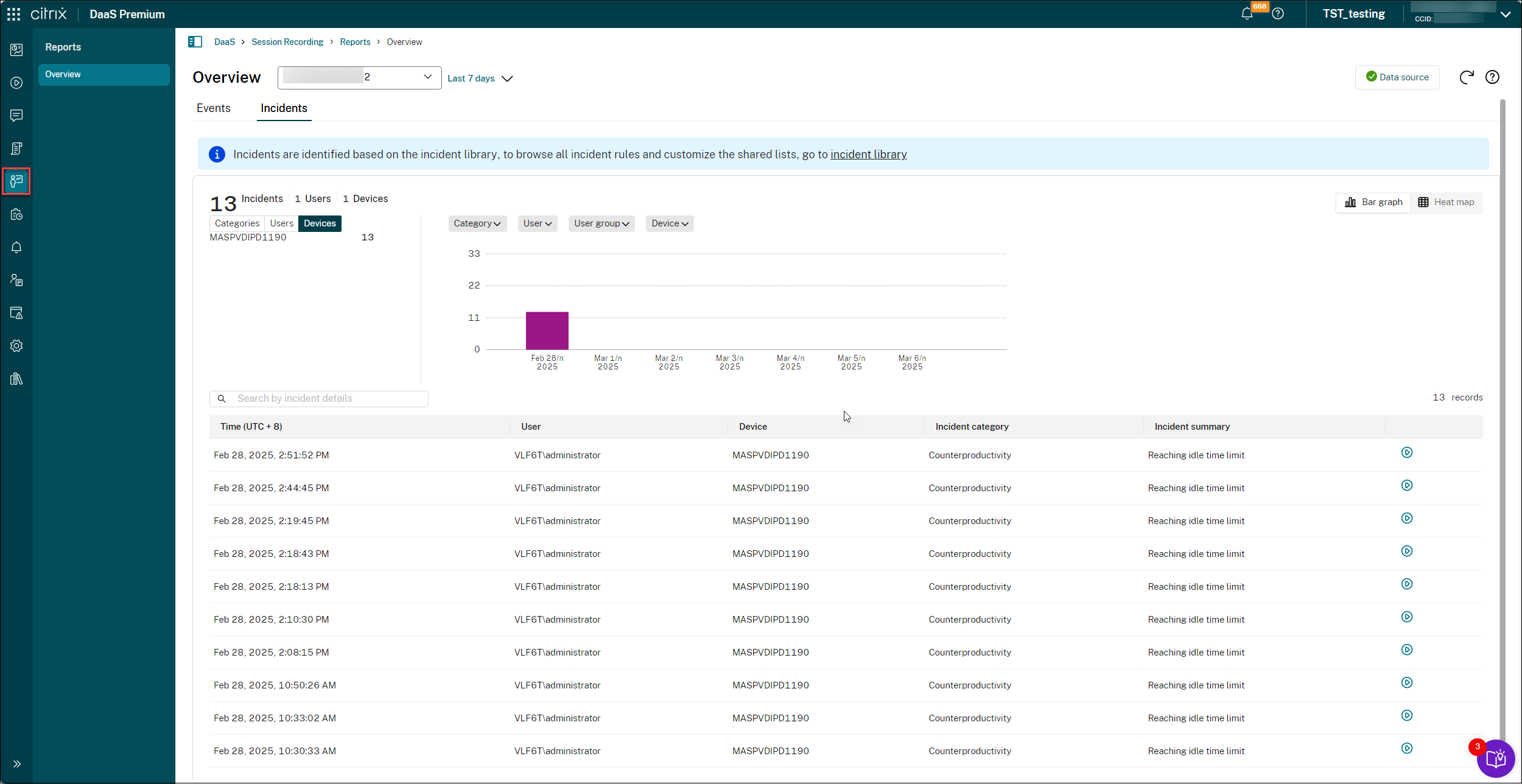Expand the Category filter dropdown
1522x784 pixels.
coord(477,223)
